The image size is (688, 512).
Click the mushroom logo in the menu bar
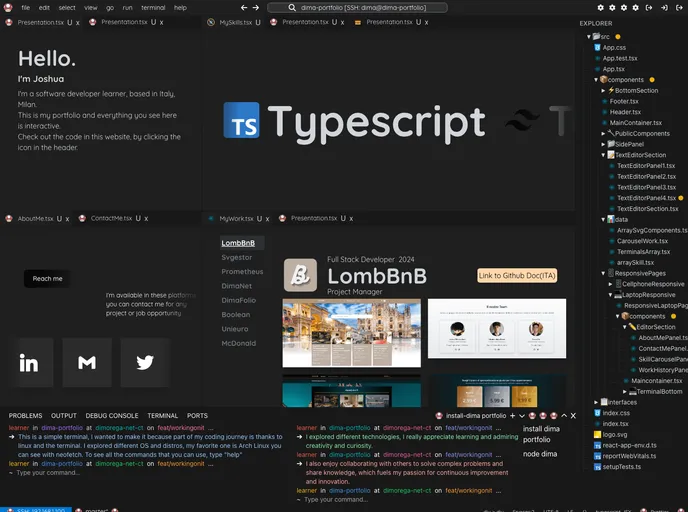[x=8, y=7]
